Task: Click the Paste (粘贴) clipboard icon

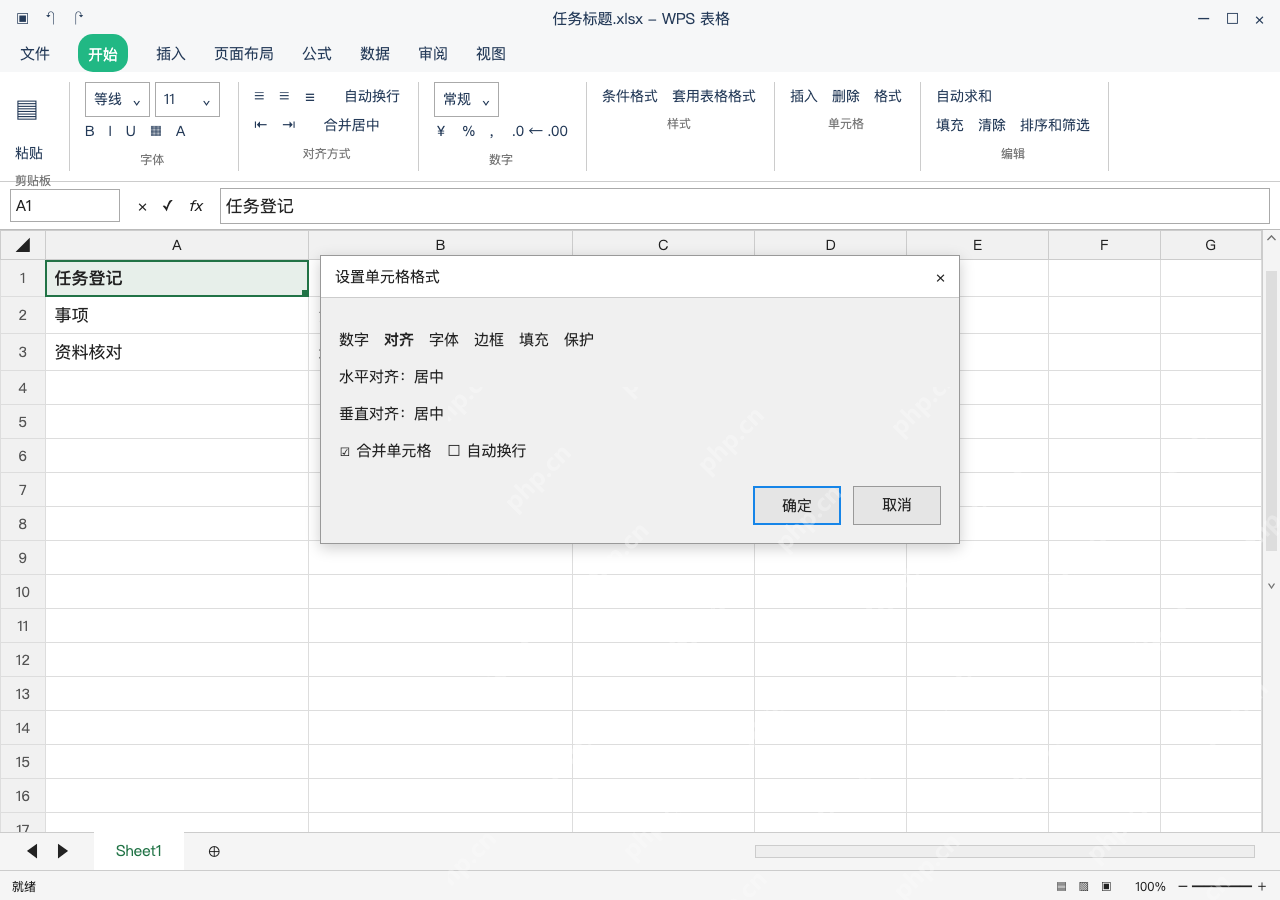Action: tap(27, 110)
